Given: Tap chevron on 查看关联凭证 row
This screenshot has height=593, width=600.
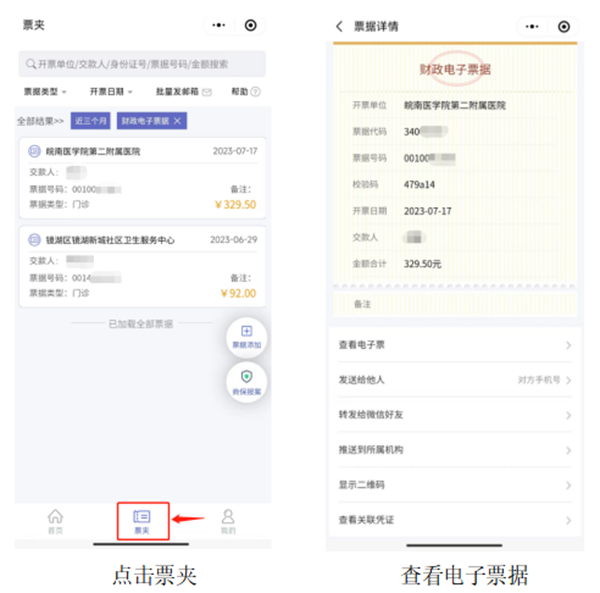Looking at the screenshot, I should (569, 521).
